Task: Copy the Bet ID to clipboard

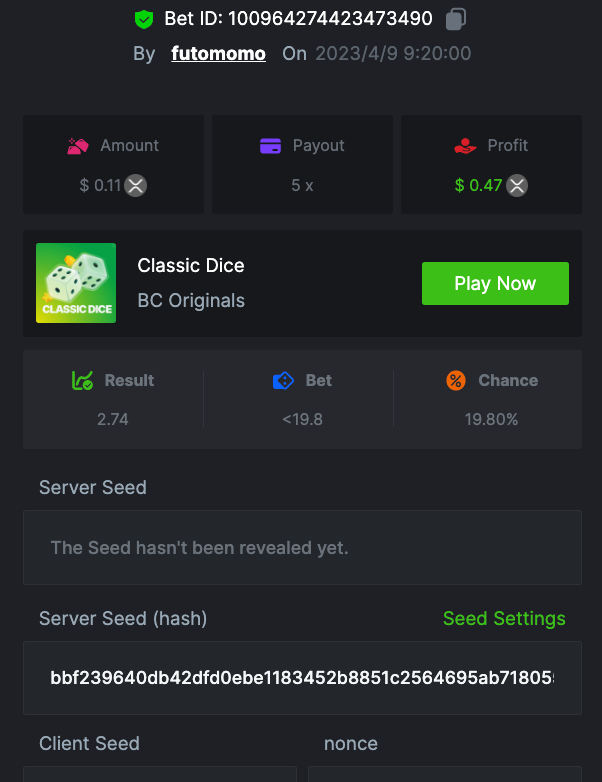Action: (x=456, y=19)
